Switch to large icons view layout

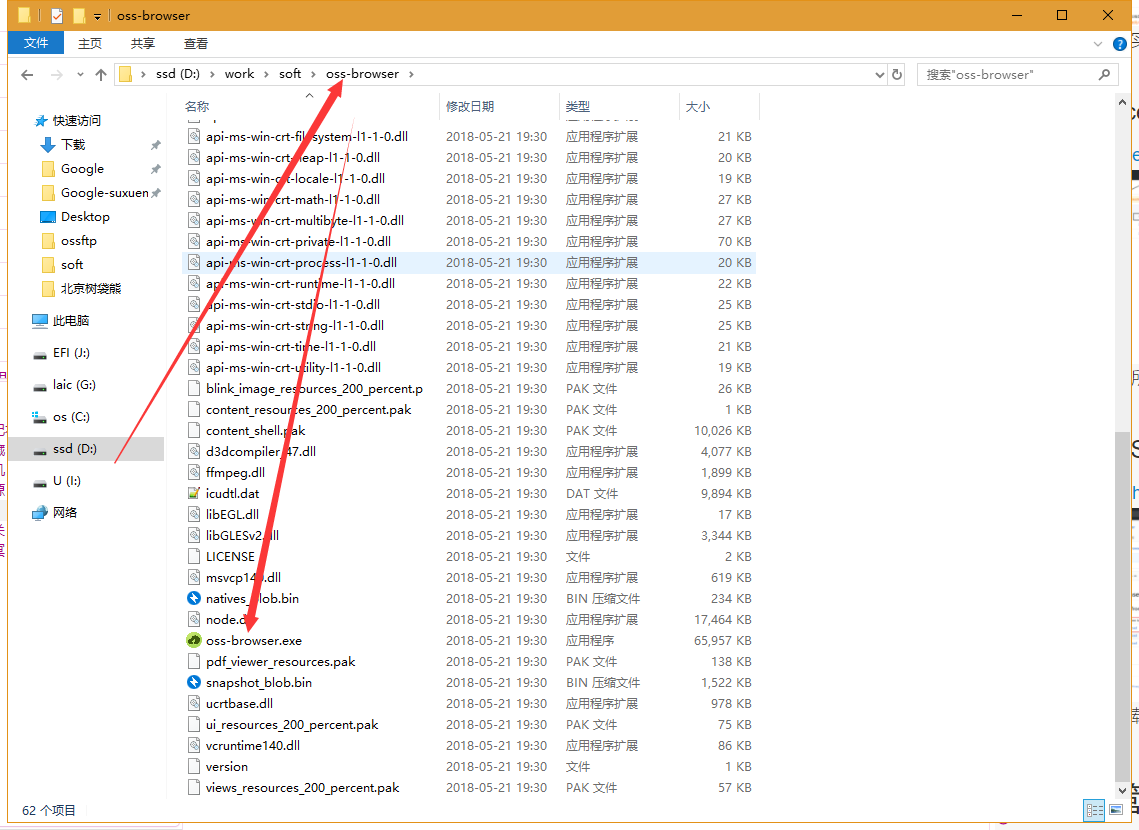(x=1116, y=810)
